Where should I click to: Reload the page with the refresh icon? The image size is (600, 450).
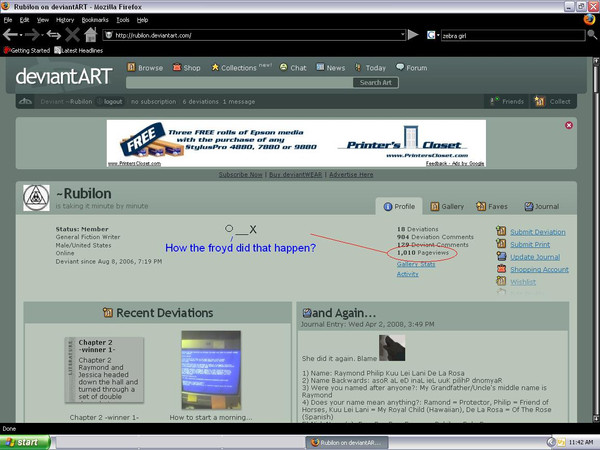[x=54, y=35]
